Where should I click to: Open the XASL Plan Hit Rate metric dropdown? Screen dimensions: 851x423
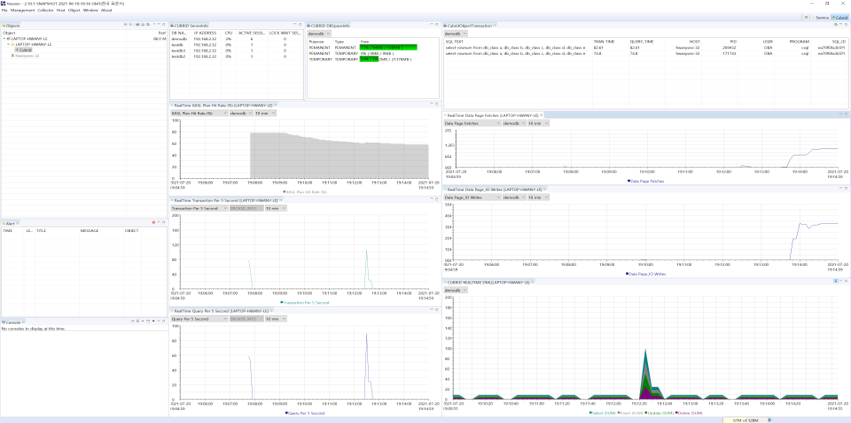199,113
